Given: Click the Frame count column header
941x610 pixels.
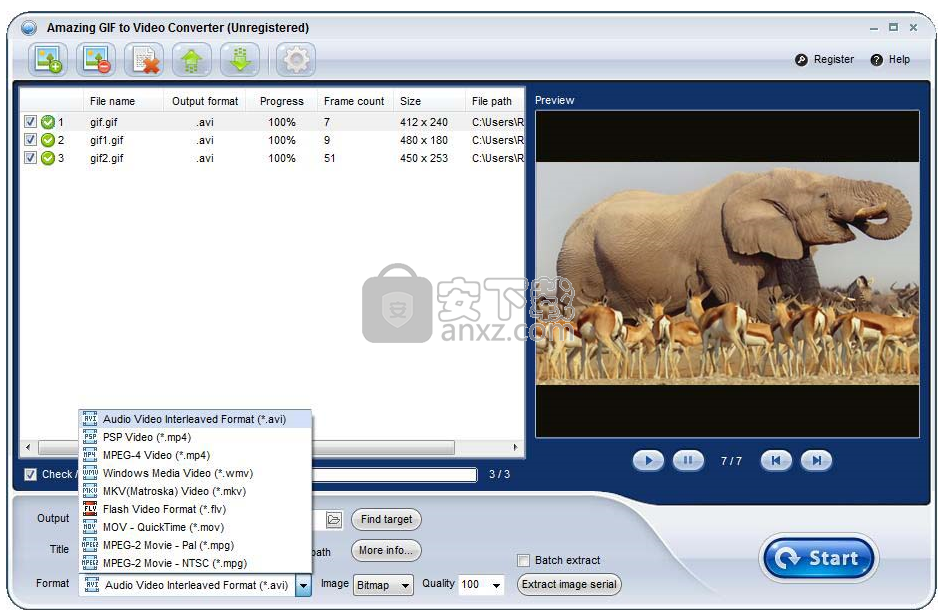Looking at the screenshot, I should pos(354,101).
